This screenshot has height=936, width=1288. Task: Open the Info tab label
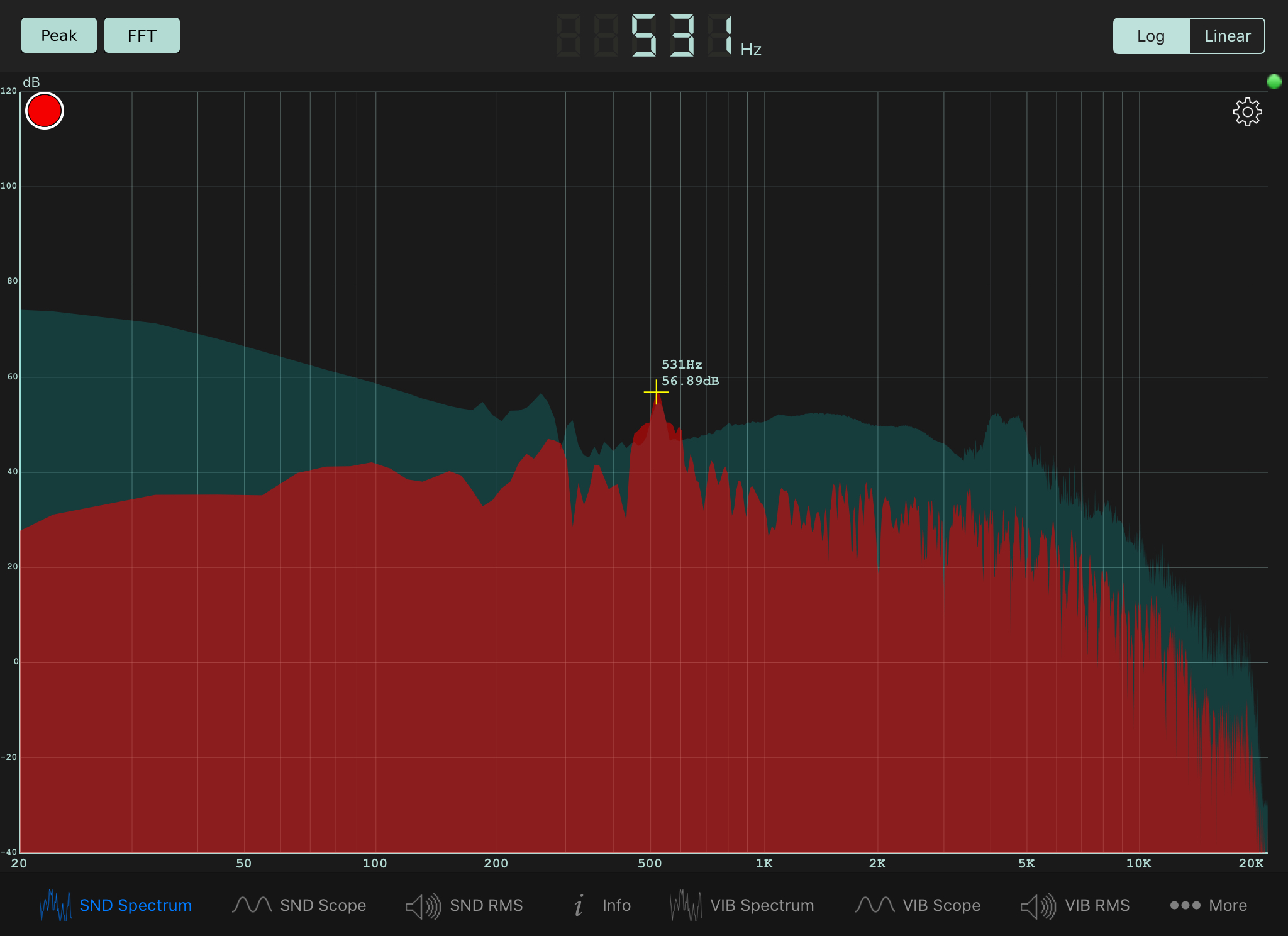[x=616, y=905]
